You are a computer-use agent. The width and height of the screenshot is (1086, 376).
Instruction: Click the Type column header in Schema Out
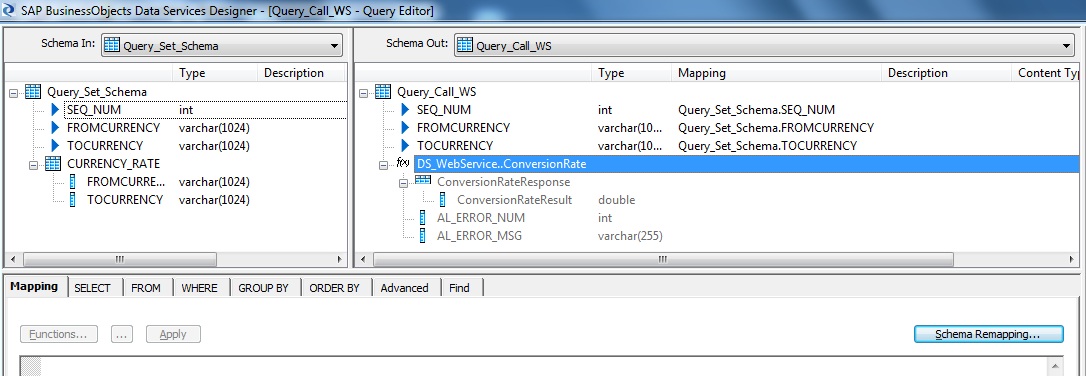(632, 73)
